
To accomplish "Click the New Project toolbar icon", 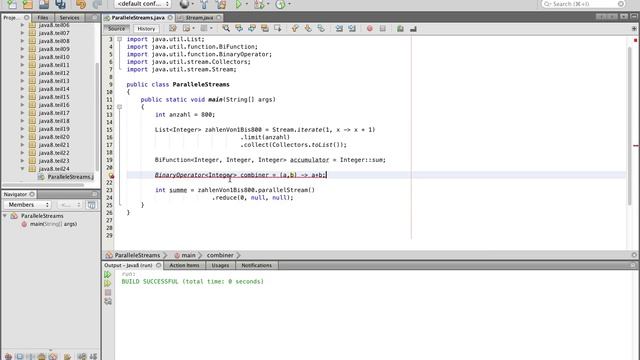I will pyautogui.click(x=28, y=4).
